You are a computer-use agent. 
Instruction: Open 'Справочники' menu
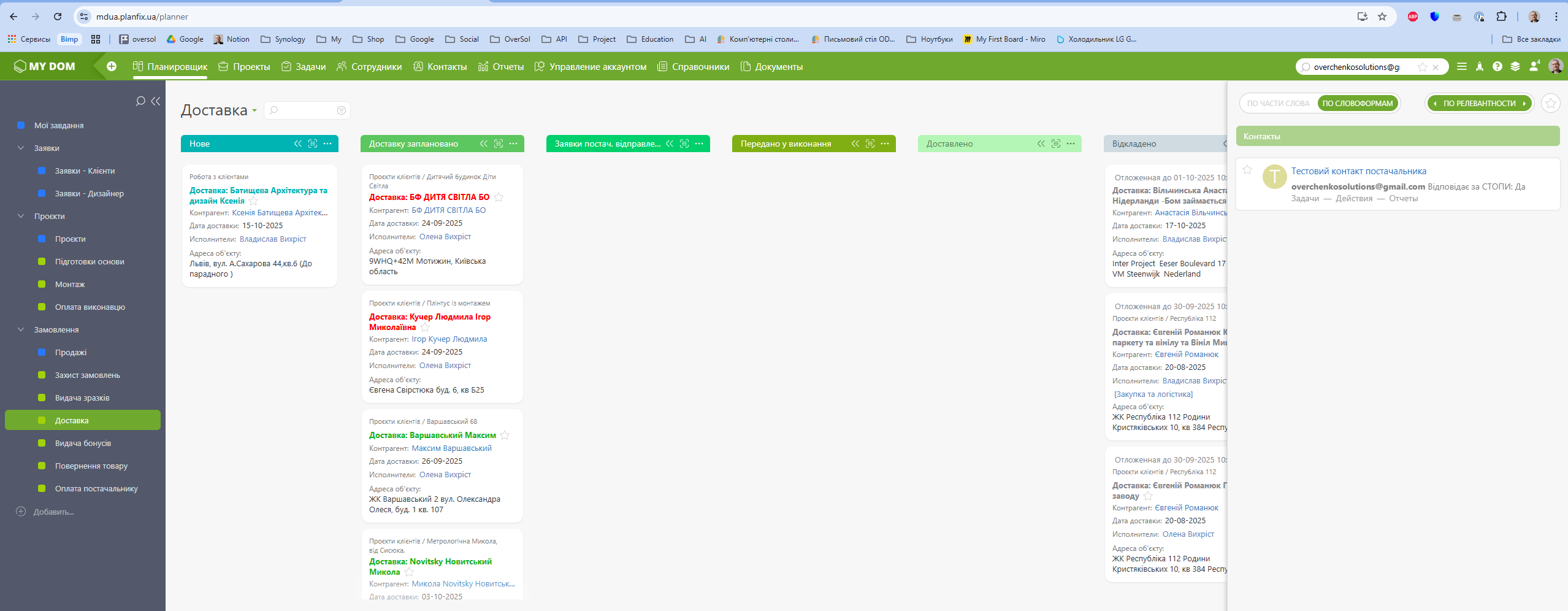click(694, 66)
